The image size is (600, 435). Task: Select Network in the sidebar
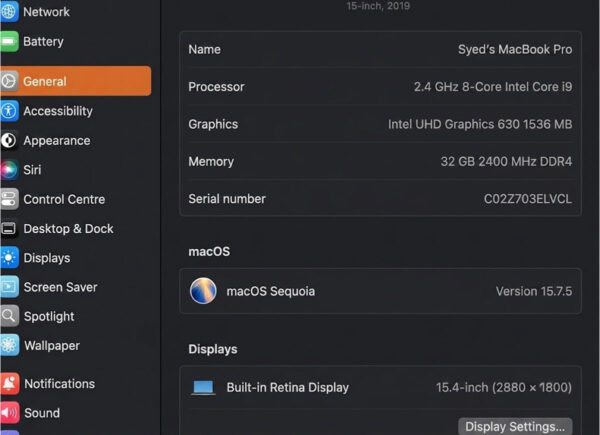point(46,12)
